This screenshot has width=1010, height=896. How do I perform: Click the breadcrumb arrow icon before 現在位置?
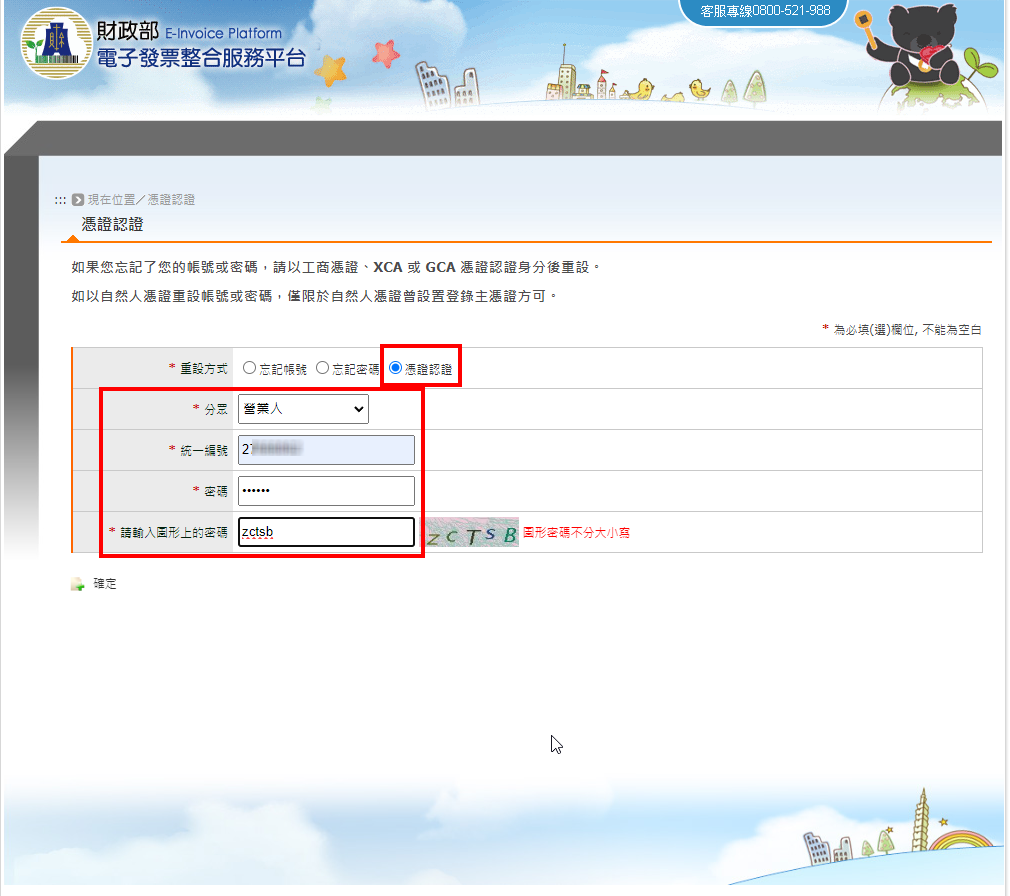point(78,200)
